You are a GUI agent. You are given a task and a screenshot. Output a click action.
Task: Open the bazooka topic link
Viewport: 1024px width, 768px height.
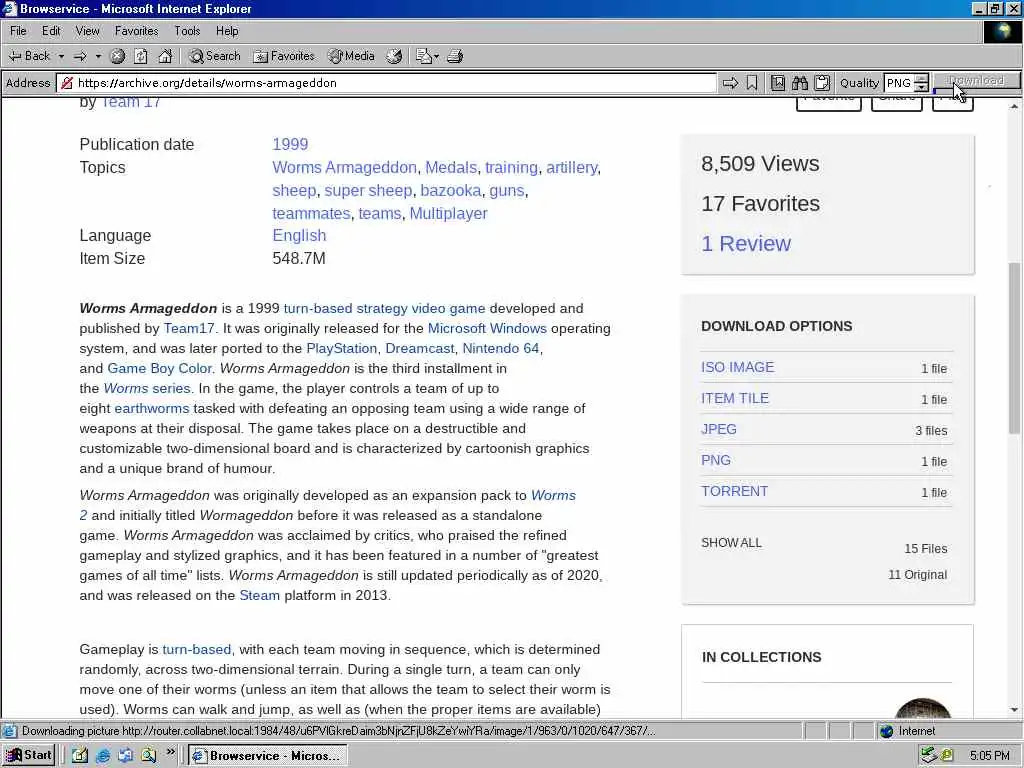coord(451,191)
